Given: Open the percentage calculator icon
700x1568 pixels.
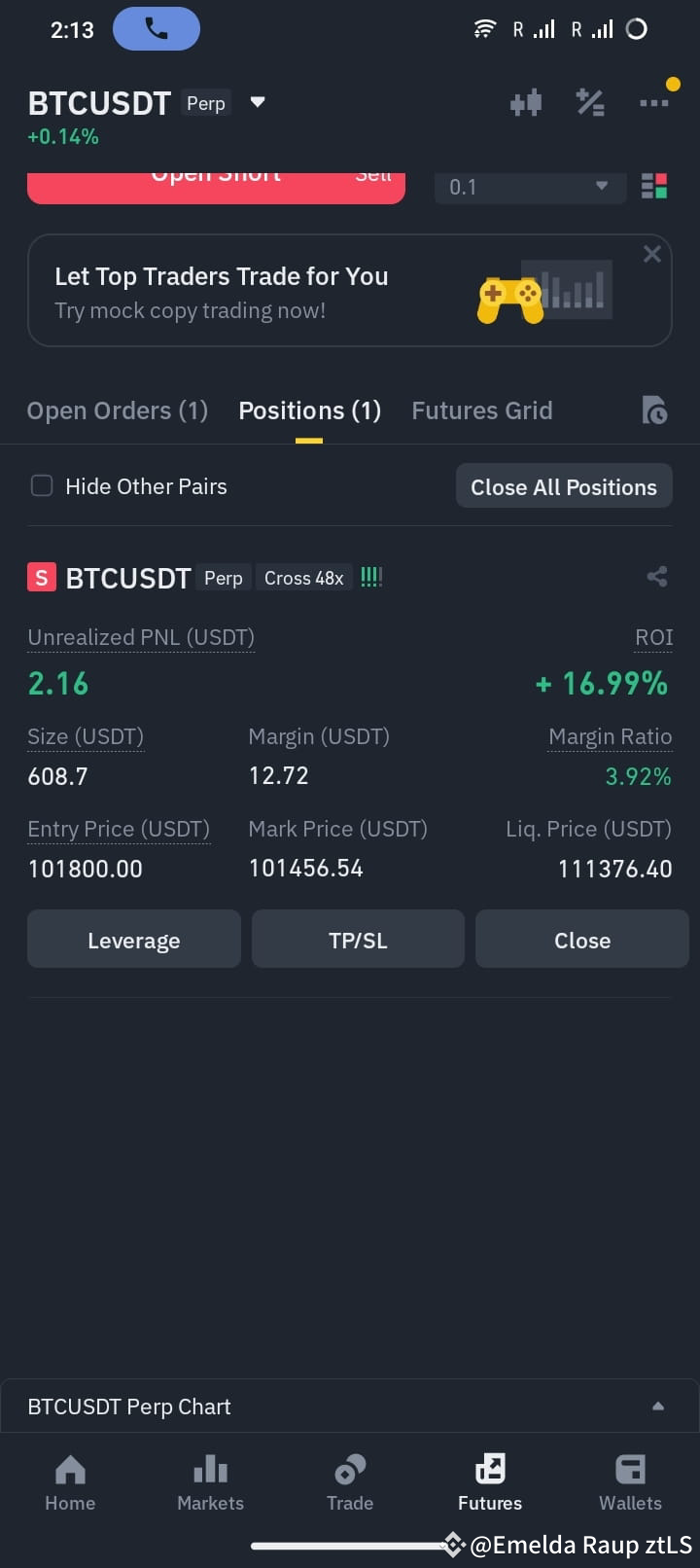Looking at the screenshot, I should pyautogui.click(x=590, y=102).
